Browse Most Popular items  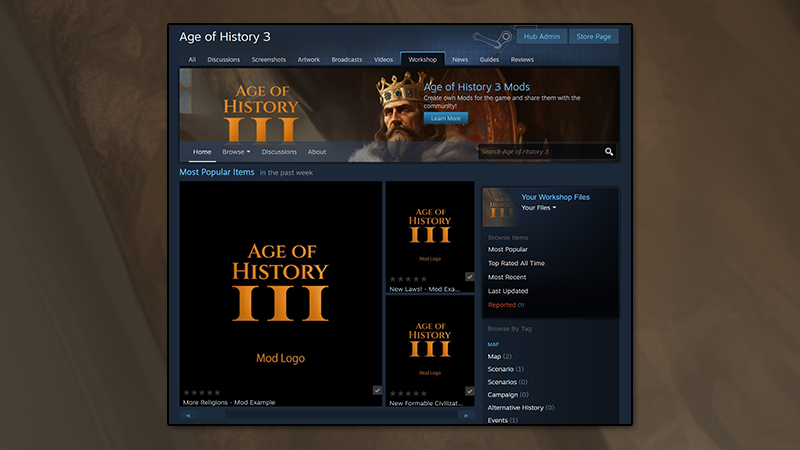[x=508, y=249]
